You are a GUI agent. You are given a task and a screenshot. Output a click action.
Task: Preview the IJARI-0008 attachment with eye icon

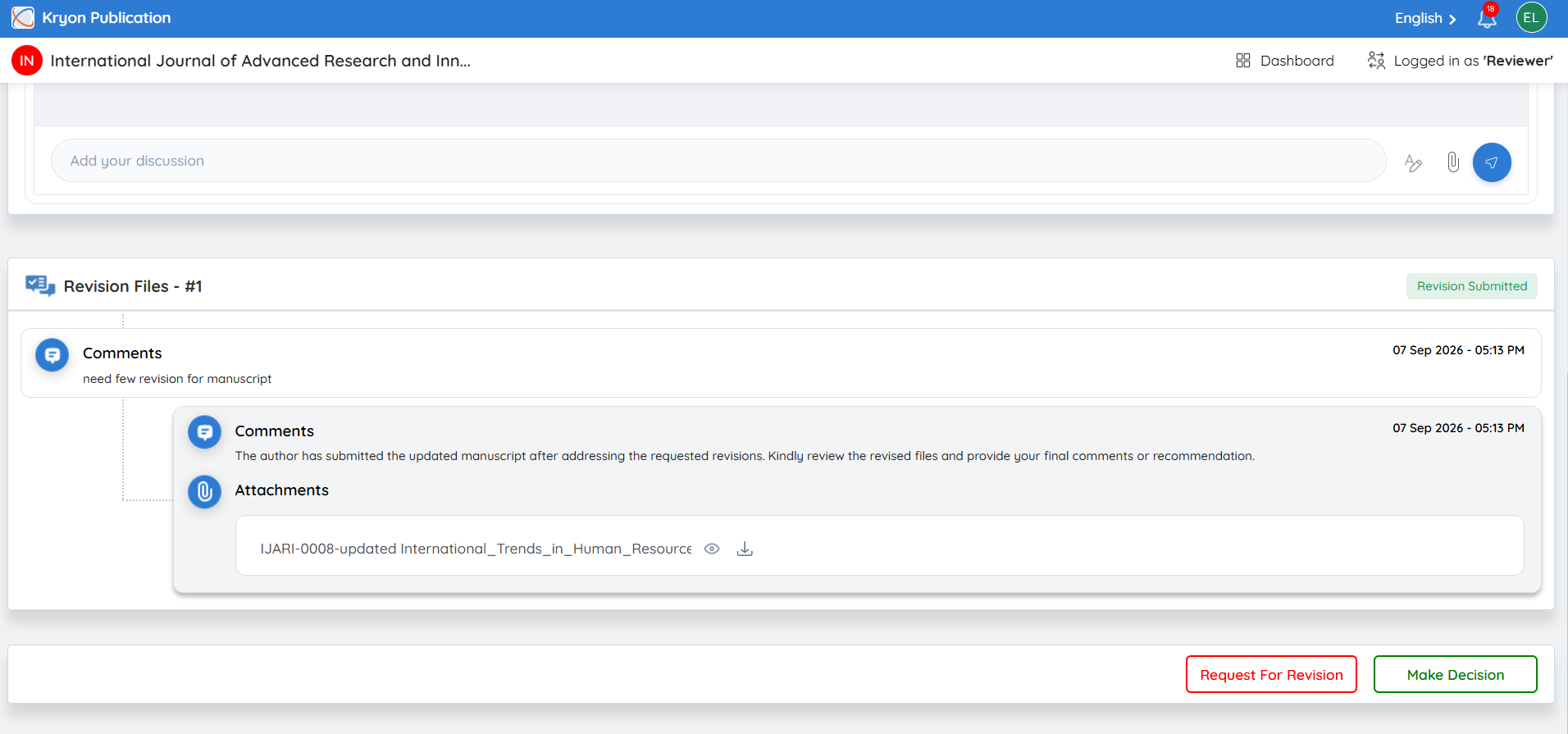coord(712,549)
